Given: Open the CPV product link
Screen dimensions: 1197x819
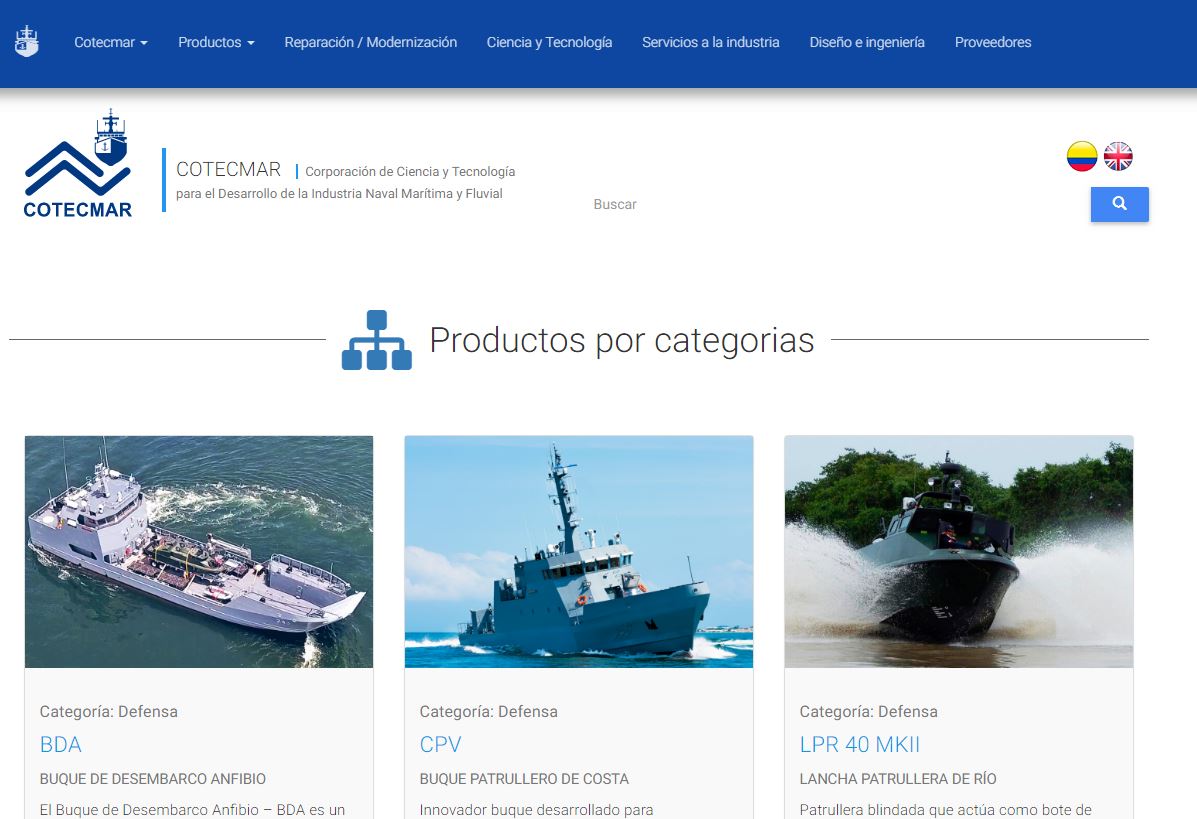Looking at the screenshot, I should point(440,744).
